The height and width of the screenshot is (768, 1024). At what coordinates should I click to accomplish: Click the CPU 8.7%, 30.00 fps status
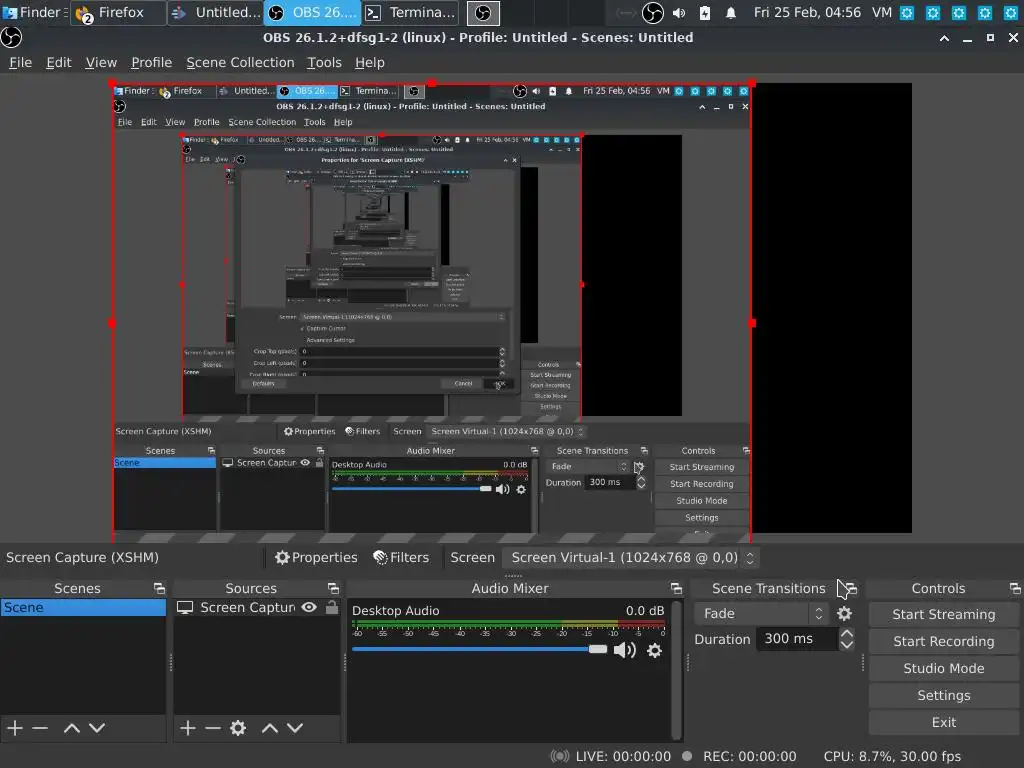pyautogui.click(x=892, y=756)
